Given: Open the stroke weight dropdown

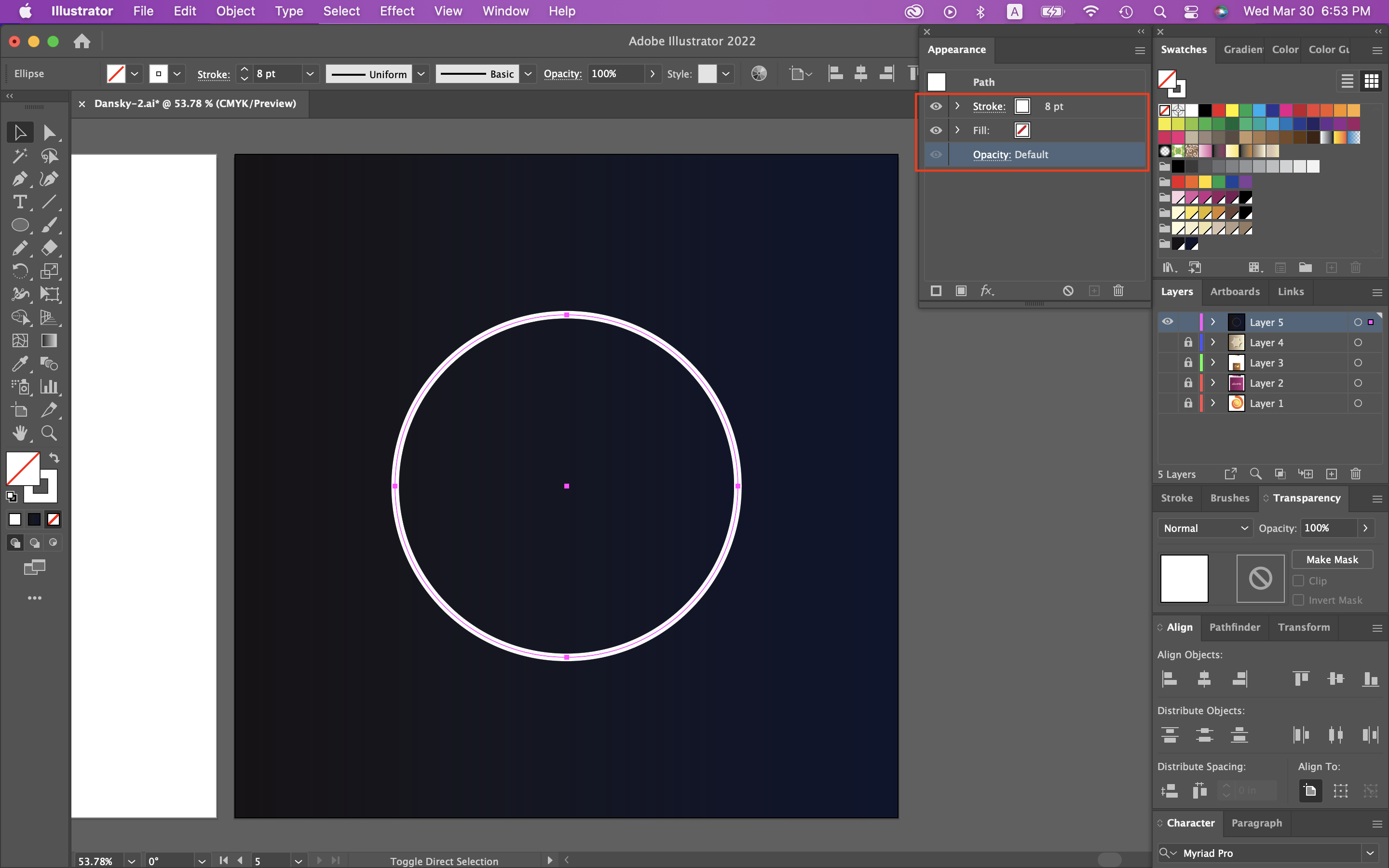Looking at the screenshot, I should click(x=309, y=73).
